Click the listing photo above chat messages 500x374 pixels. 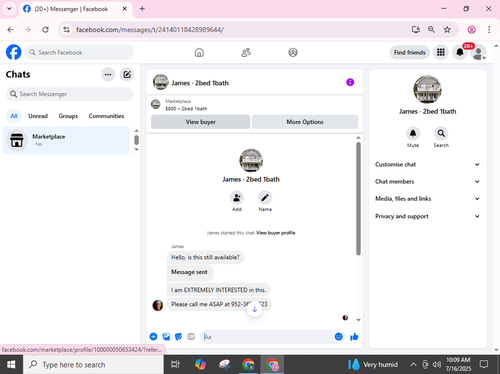[x=251, y=160]
